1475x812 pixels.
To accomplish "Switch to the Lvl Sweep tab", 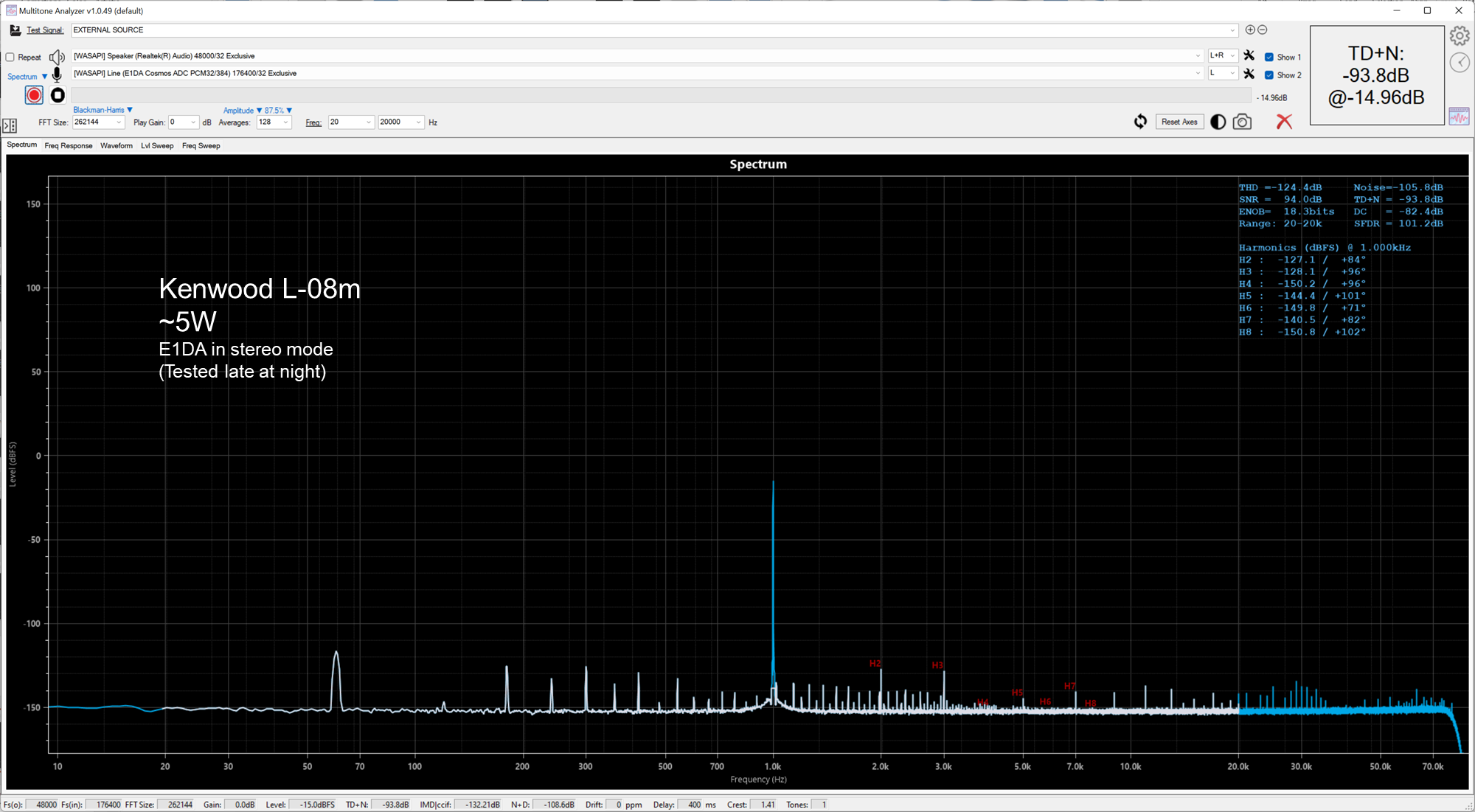I will (x=157, y=145).
